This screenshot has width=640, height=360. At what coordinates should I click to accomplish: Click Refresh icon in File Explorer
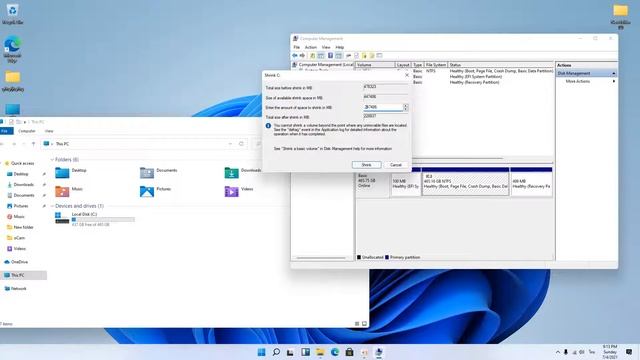[241, 144]
